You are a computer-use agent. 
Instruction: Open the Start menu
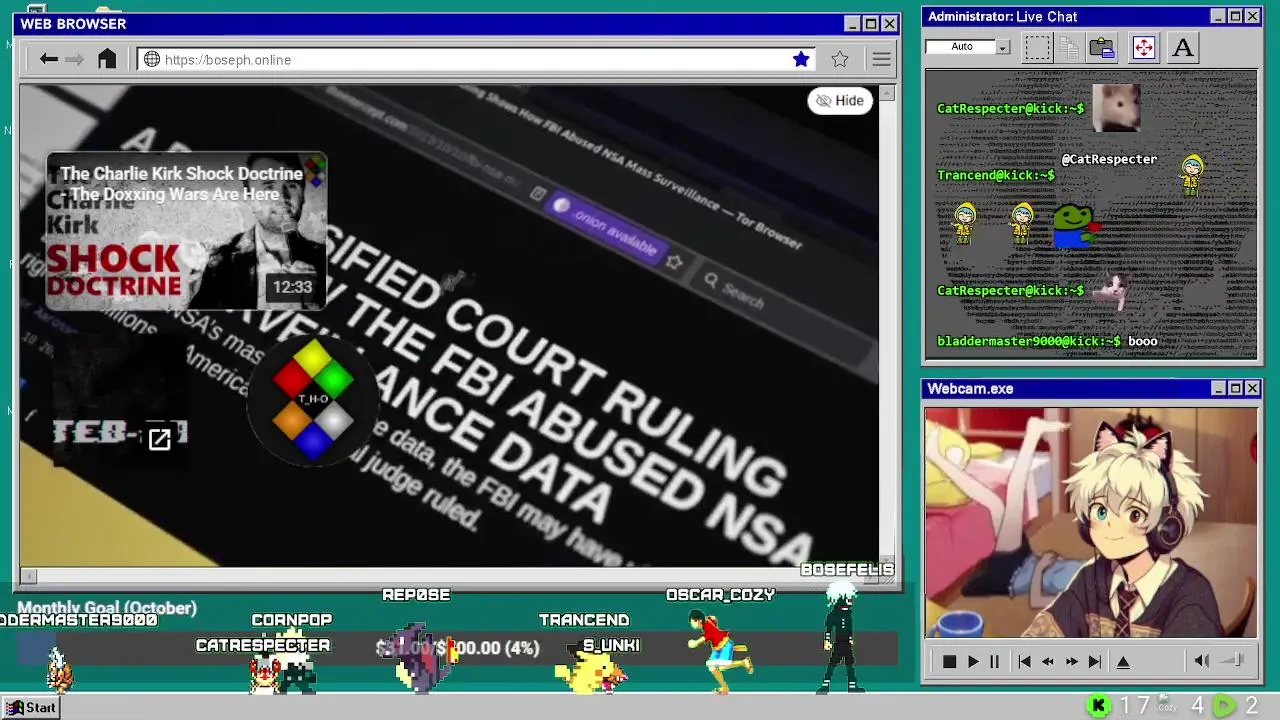29,707
